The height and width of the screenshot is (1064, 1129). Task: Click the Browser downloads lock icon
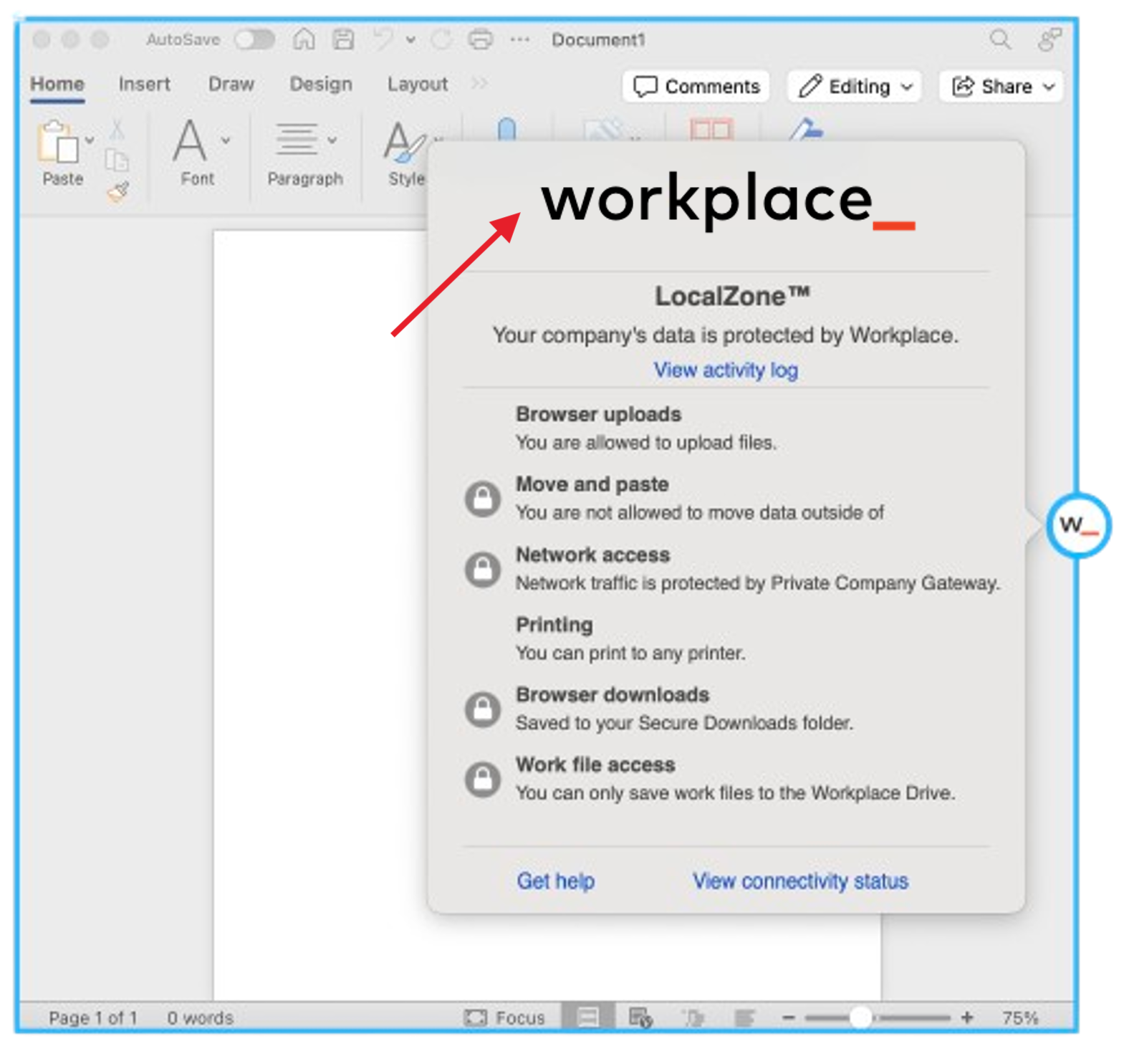(483, 709)
